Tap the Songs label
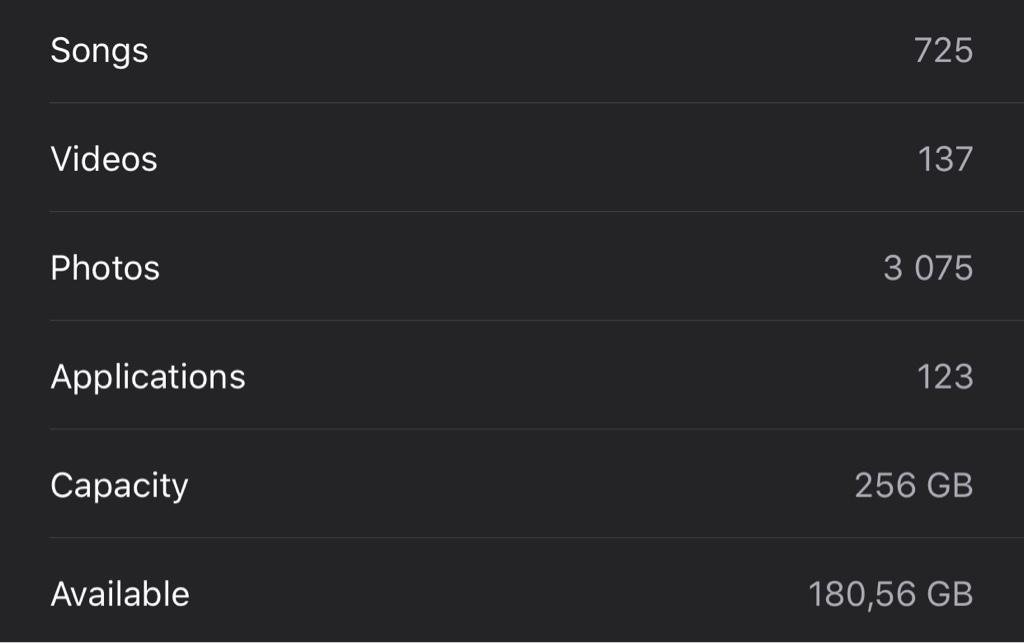Screen dimensions: 1024x643 point(99,52)
